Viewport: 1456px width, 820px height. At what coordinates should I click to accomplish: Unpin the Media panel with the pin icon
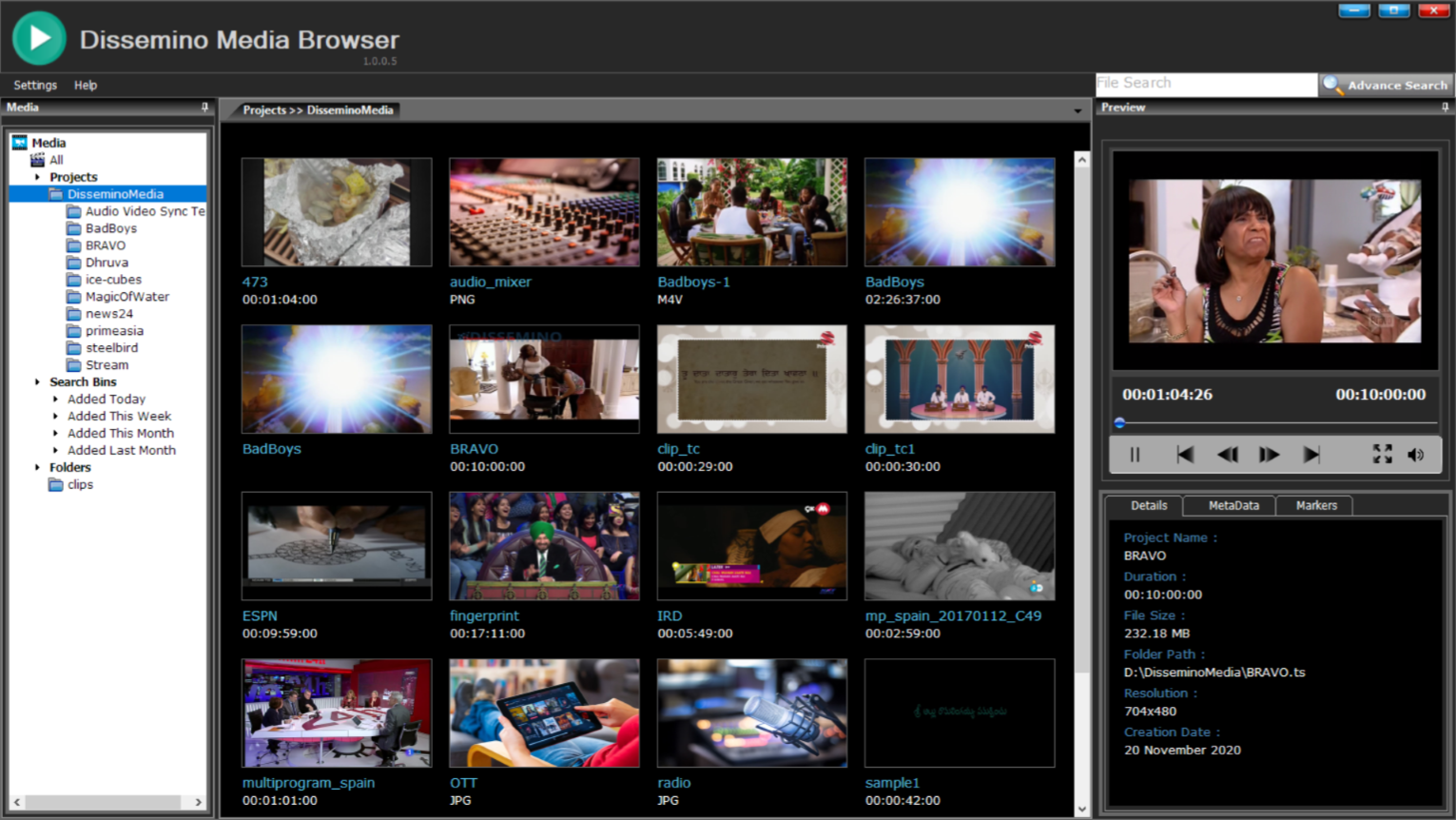(x=203, y=107)
